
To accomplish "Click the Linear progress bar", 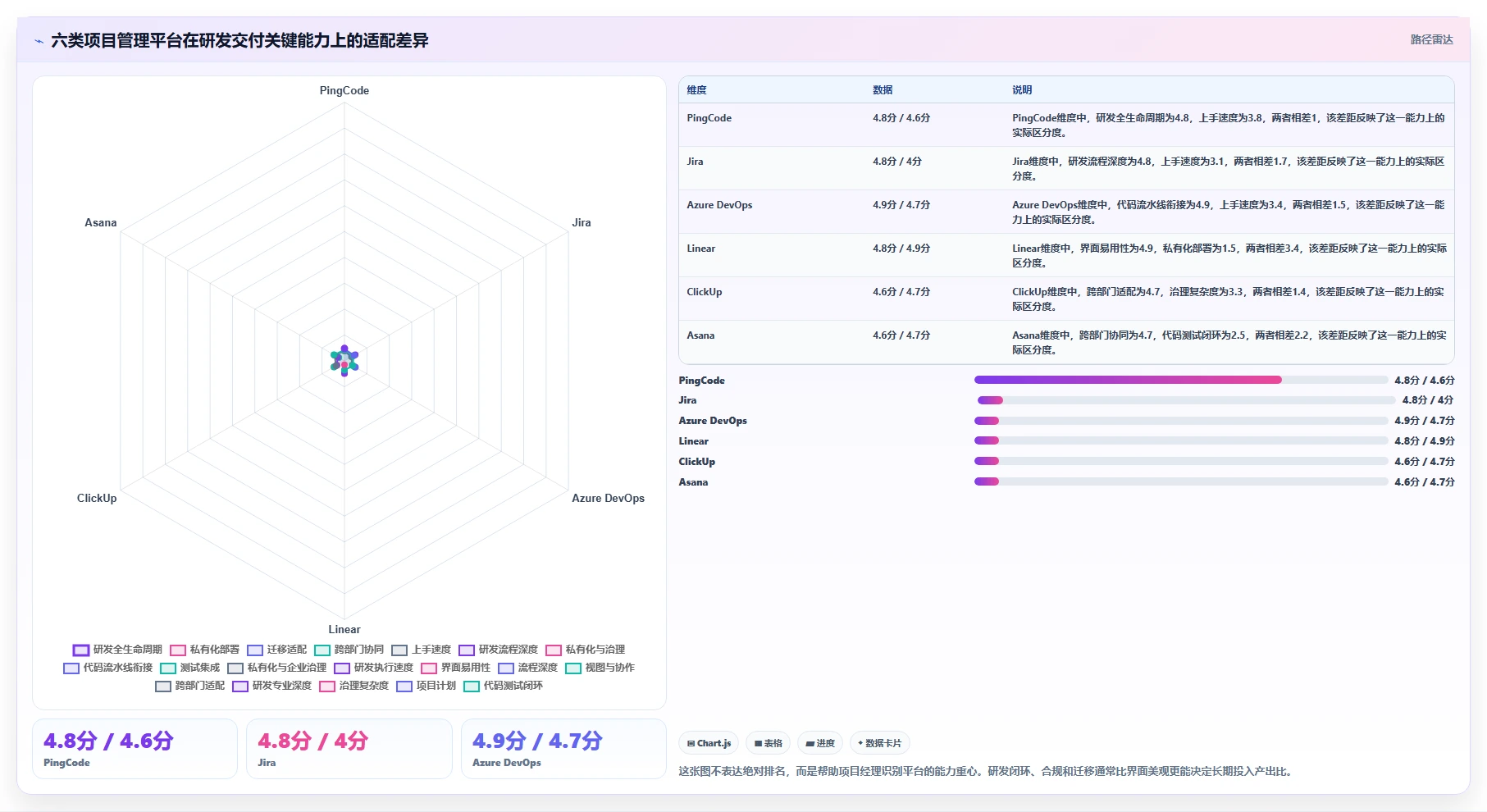I will (1181, 441).
